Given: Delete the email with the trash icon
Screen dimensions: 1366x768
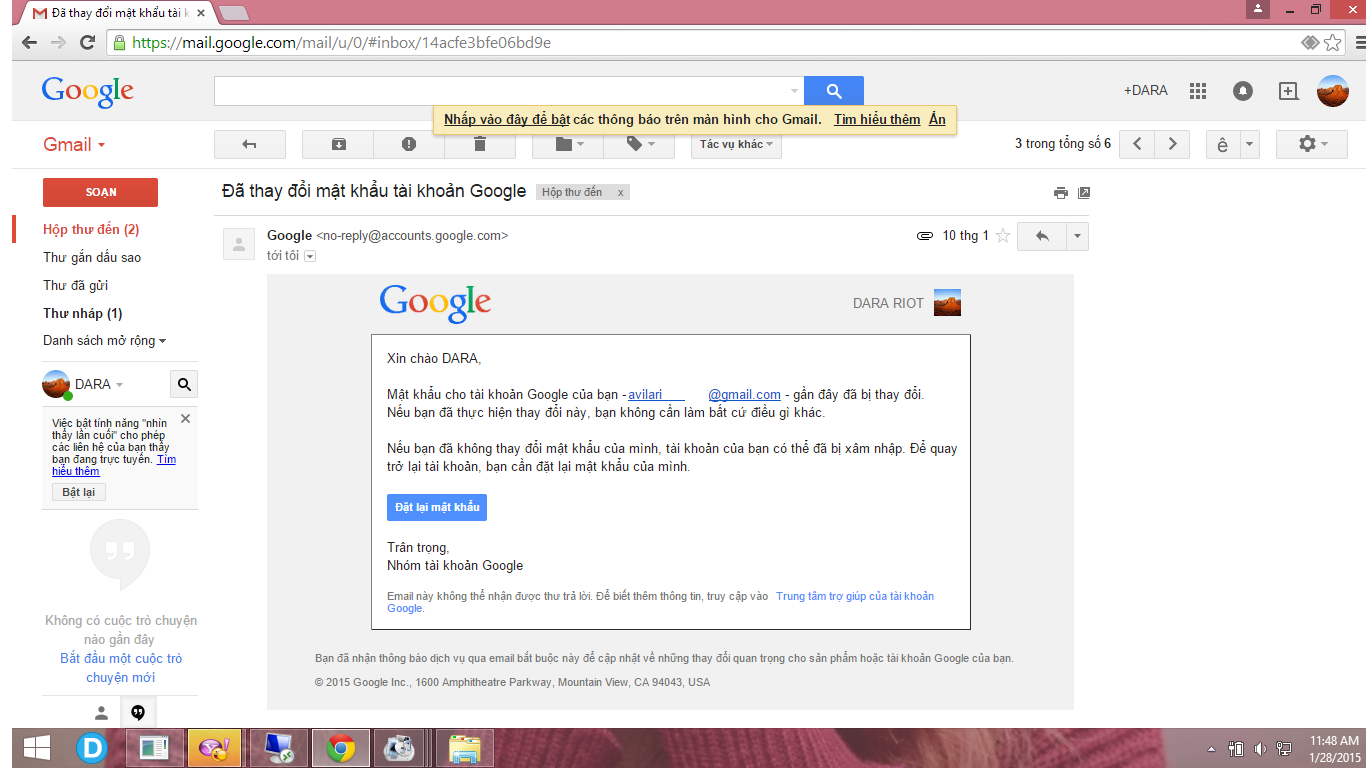Looking at the screenshot, I should 480,144.
